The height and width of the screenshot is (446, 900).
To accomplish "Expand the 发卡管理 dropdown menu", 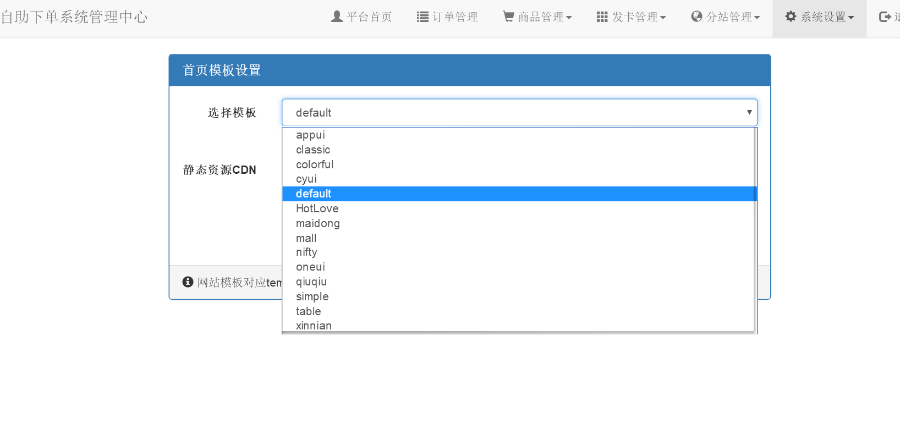I will (631, 17).
